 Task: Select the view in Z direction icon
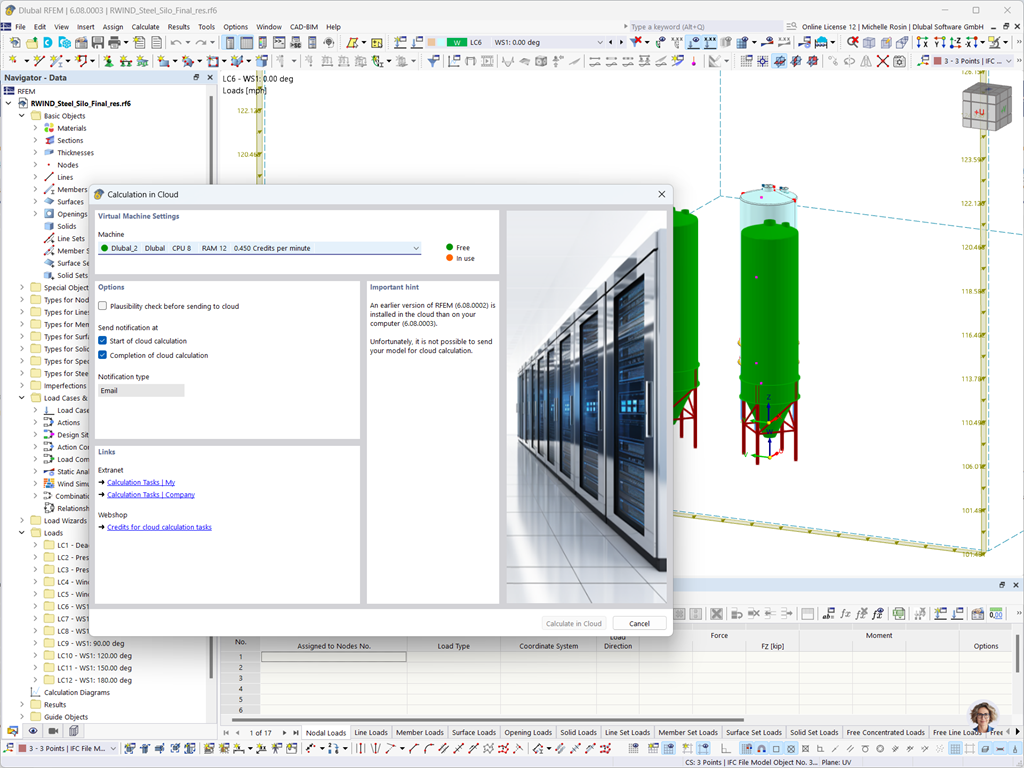(955, 42)
